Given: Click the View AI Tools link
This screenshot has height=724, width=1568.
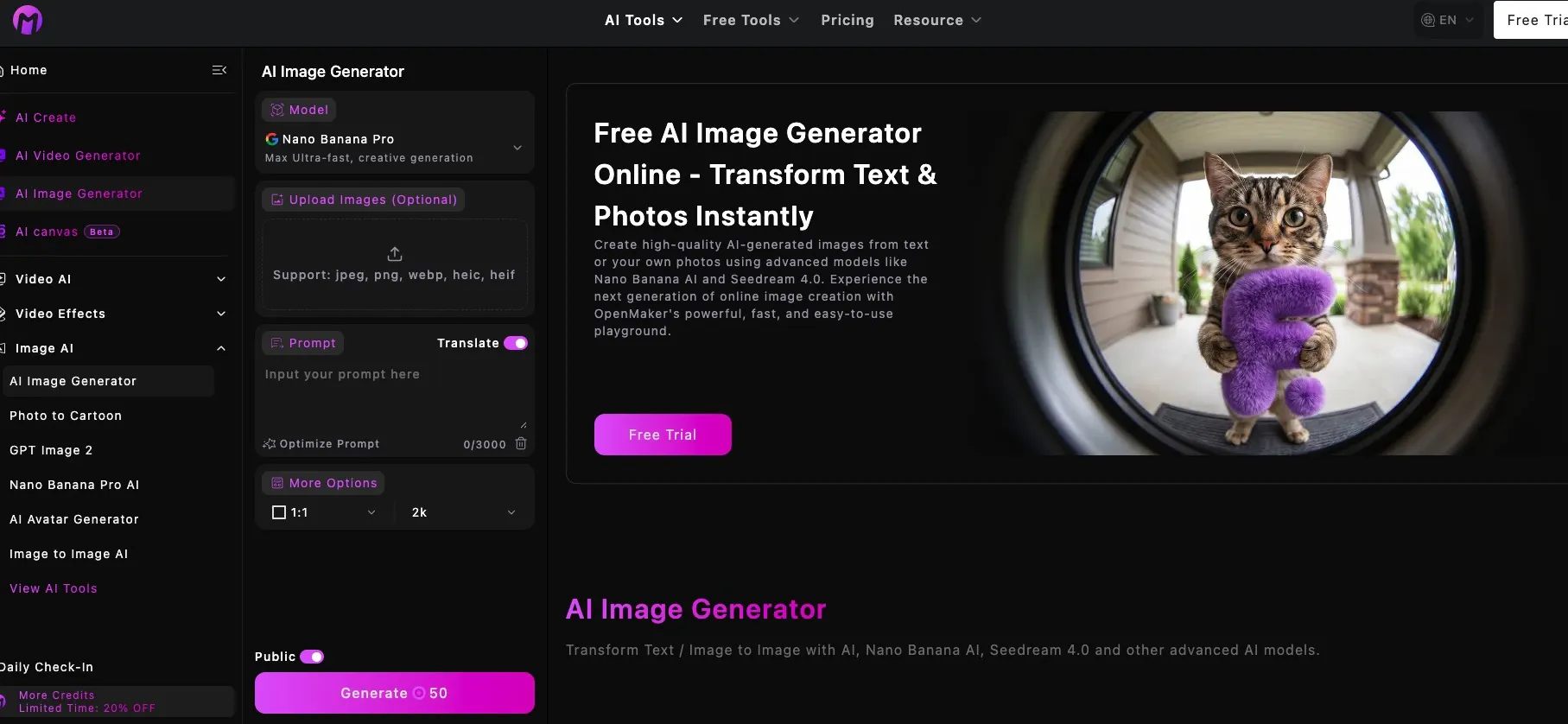Looking at the screenshot, I should point(54,588).
